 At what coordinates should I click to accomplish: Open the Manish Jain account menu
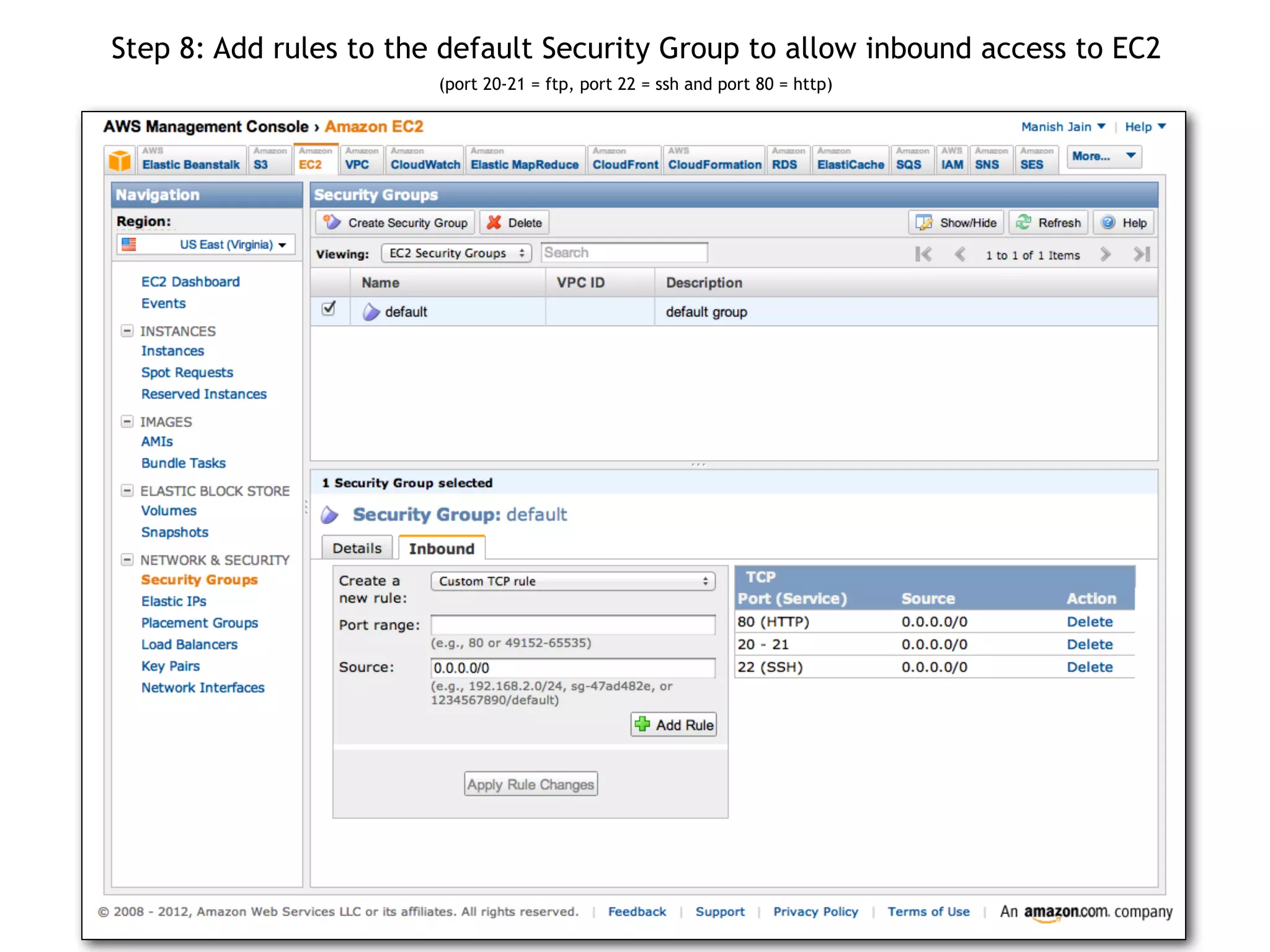tap(1063, 126)
